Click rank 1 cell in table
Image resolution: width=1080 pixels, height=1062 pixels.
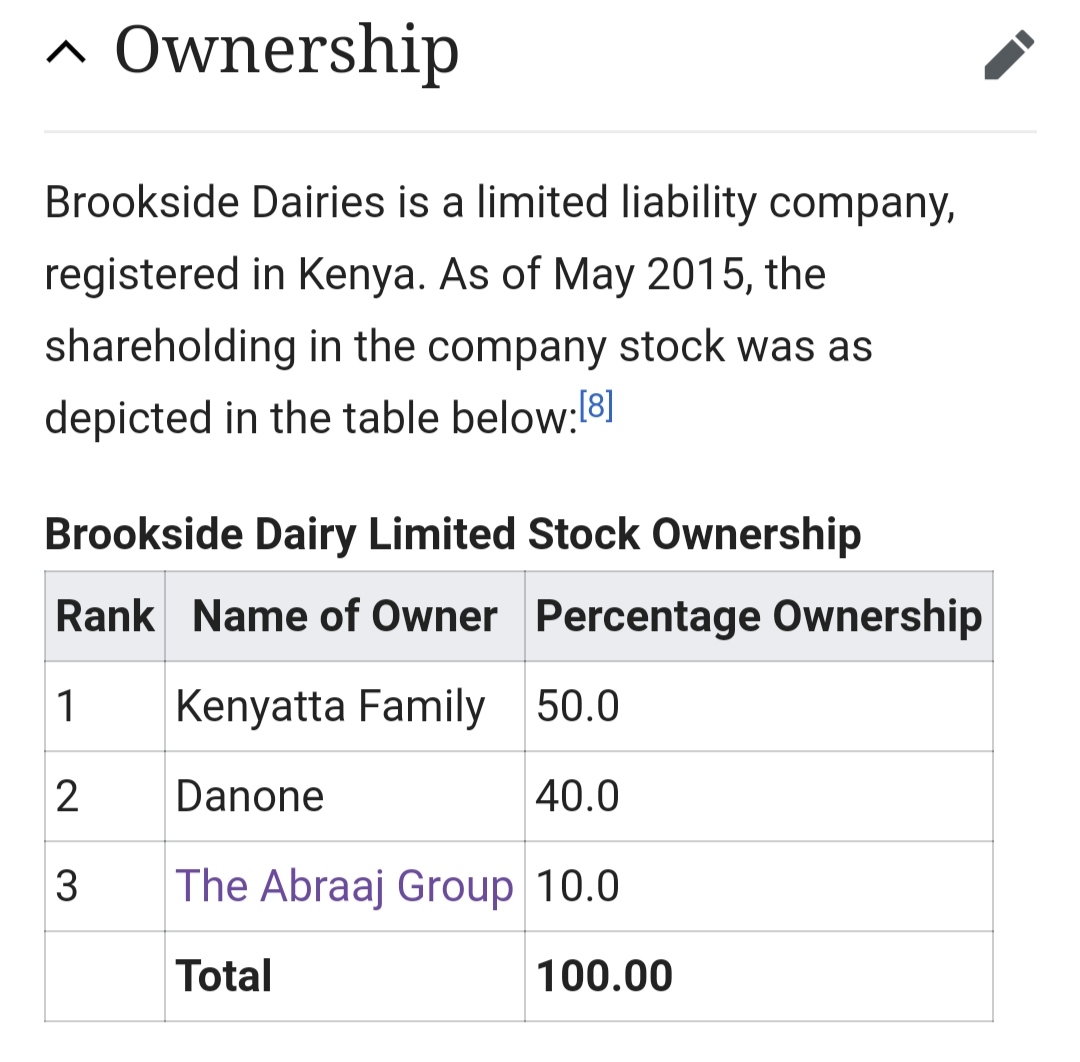pos(67,707)
